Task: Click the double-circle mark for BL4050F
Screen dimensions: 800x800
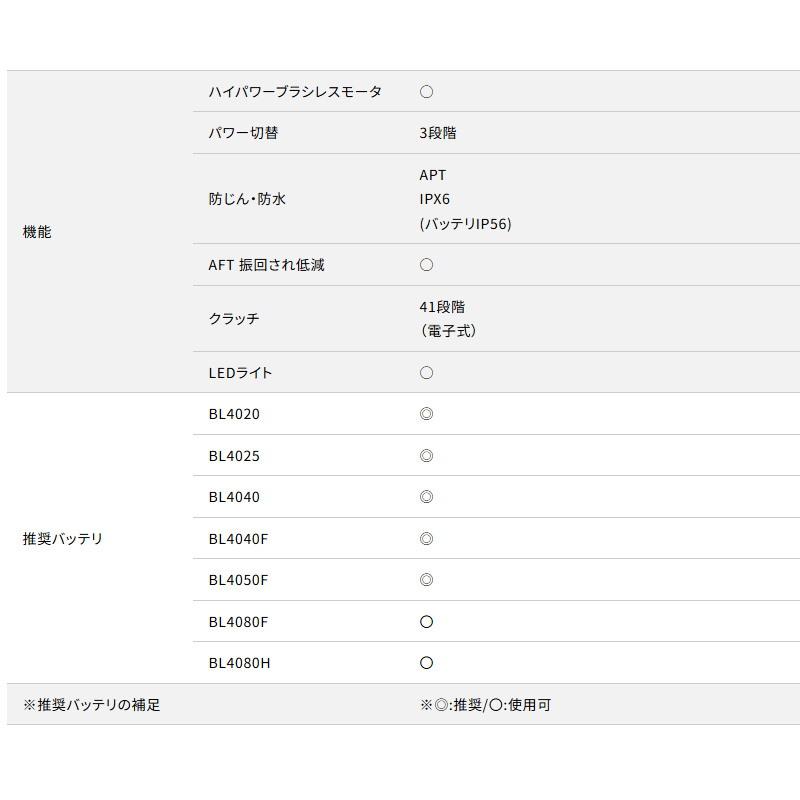Action: (426, 580)
